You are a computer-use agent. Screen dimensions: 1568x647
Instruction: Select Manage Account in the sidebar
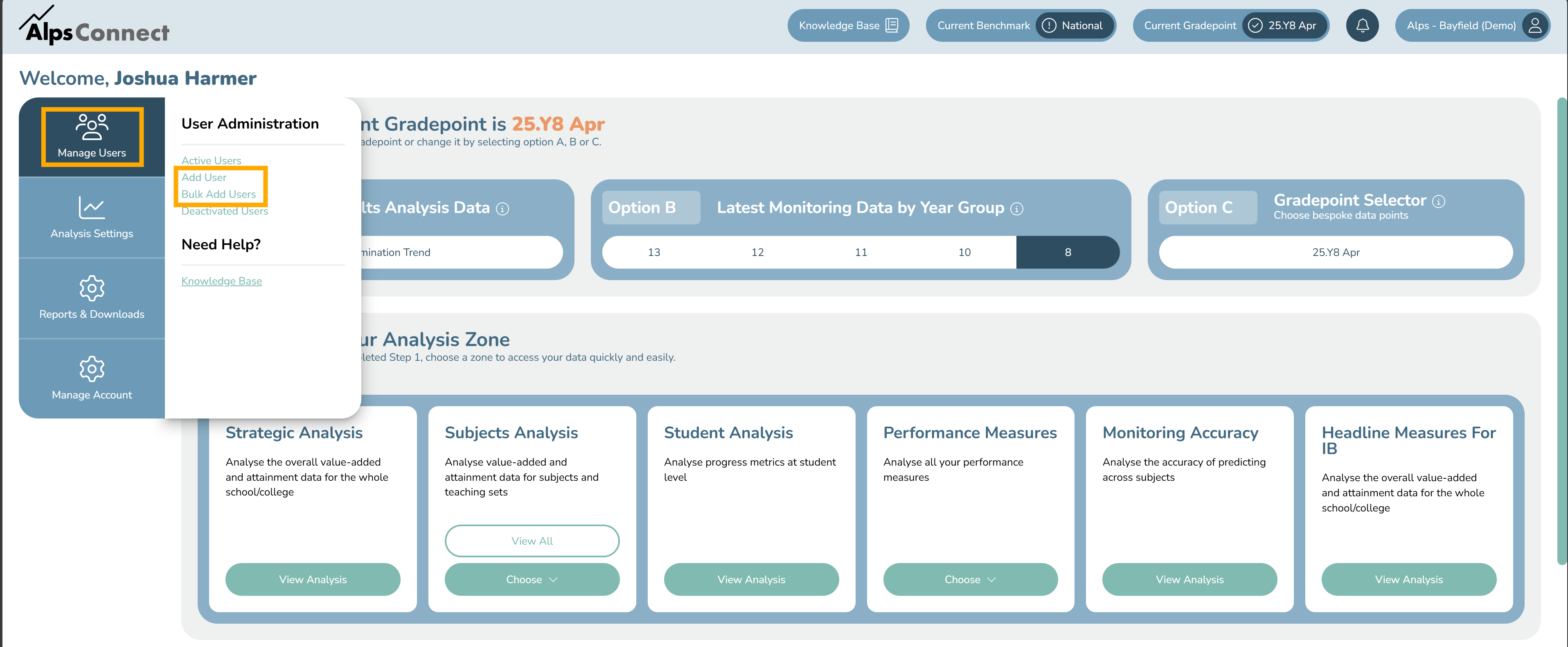[92, 379]
